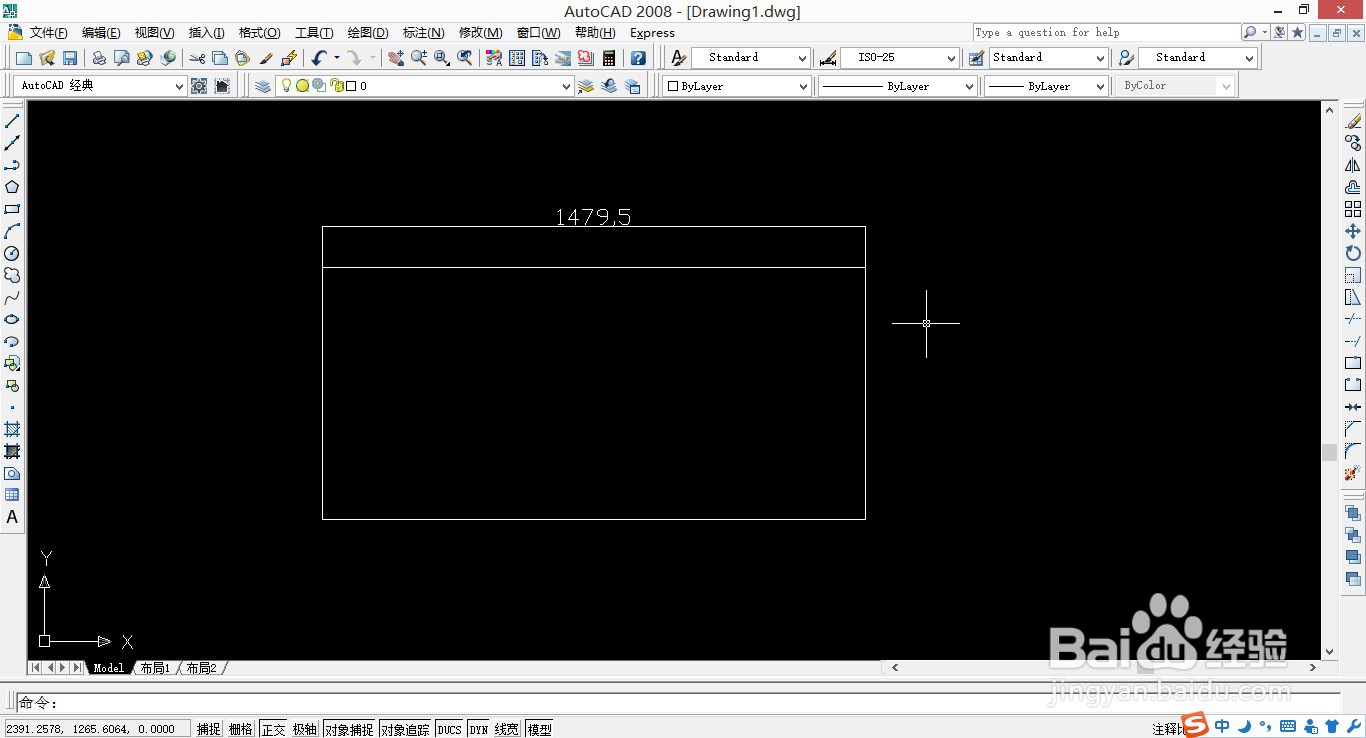Select the Line draw tool
This screenshot has height=738, width=1366.
(x=12, y=121)
